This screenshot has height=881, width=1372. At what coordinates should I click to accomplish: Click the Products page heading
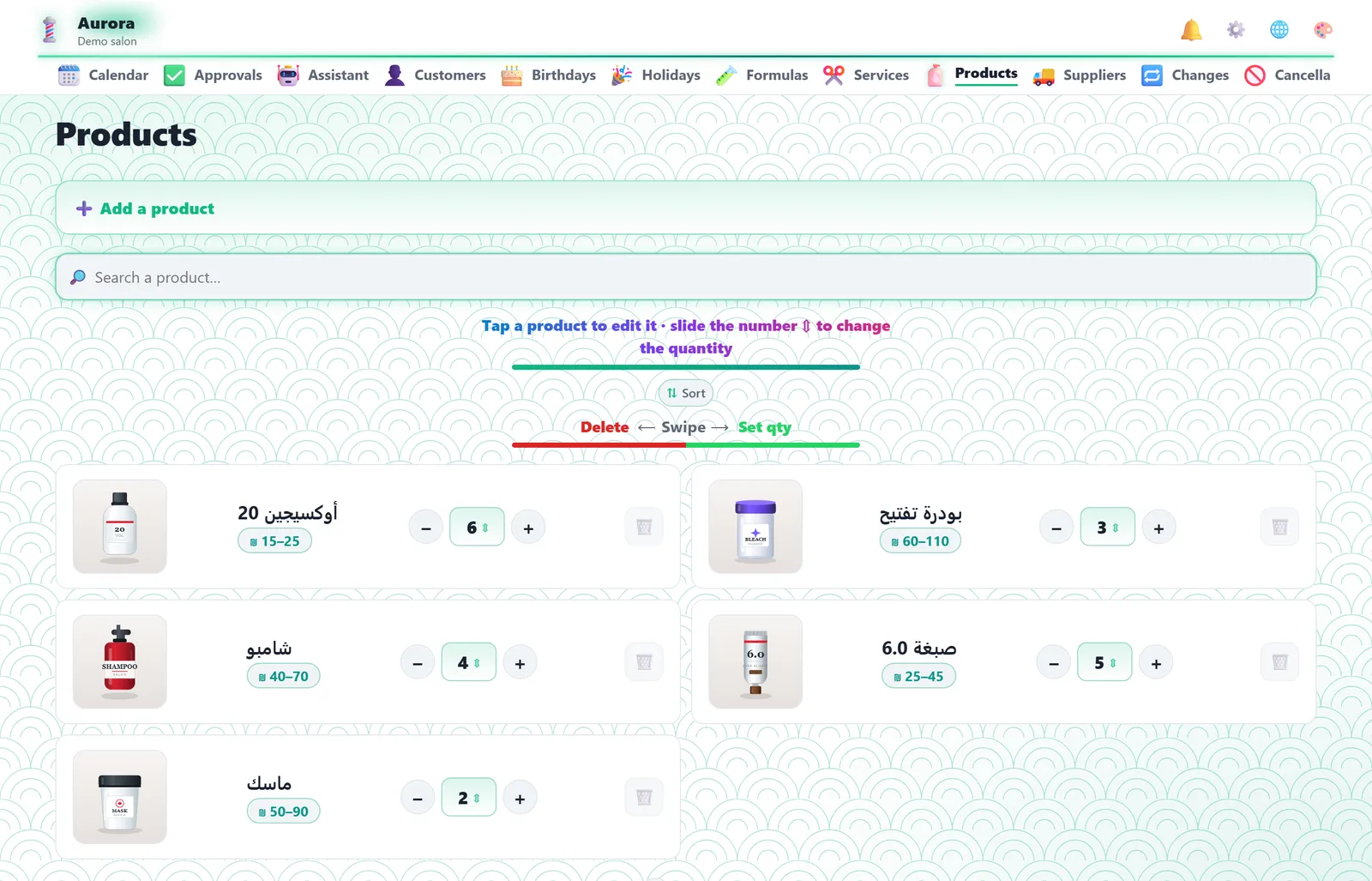tap(126, 135)
